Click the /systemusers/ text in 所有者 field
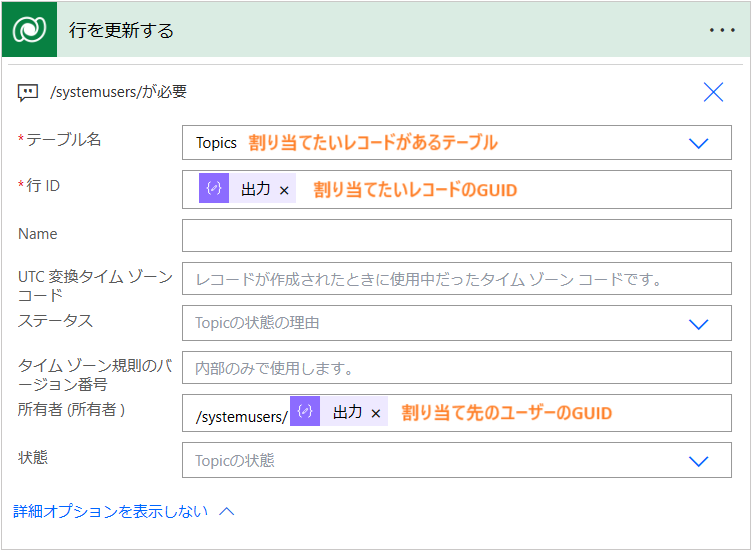The width and height of the screenshot is (752, 551). tap(242, 413)
